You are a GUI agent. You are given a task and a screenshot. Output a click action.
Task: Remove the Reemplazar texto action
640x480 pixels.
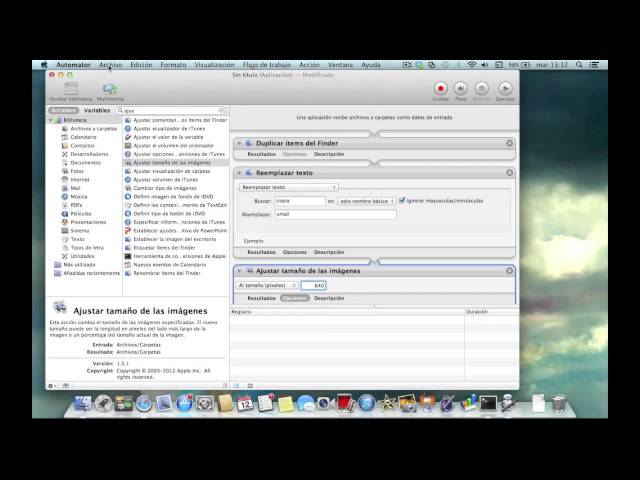point(509,173)
